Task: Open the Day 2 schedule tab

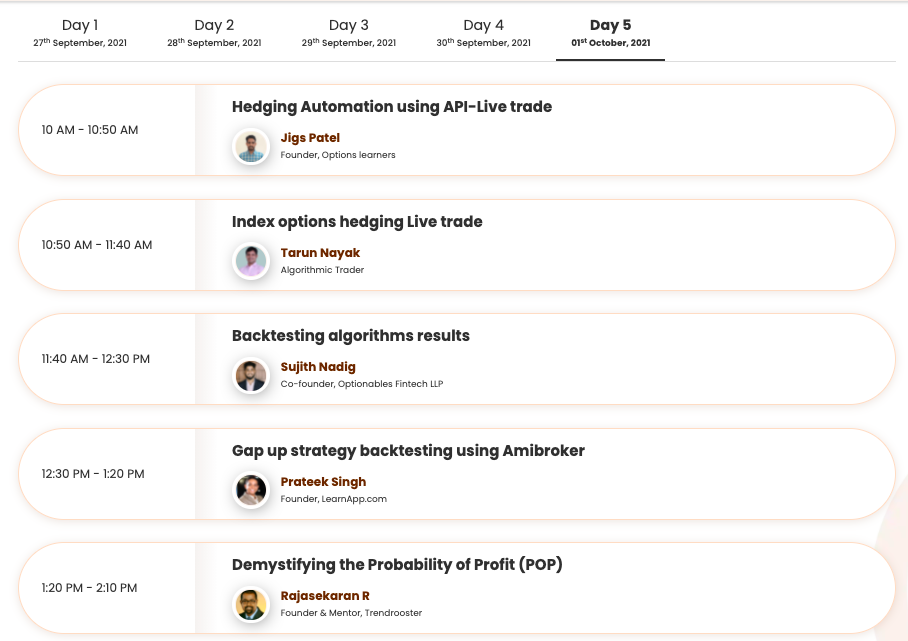Action: click(214, 32)
